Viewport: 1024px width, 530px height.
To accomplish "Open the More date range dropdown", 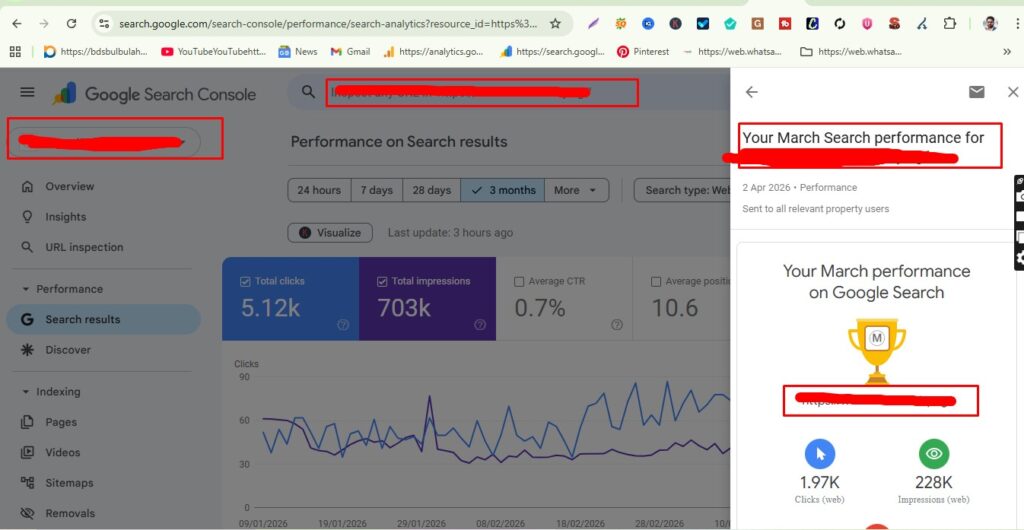I will (576, 191).
